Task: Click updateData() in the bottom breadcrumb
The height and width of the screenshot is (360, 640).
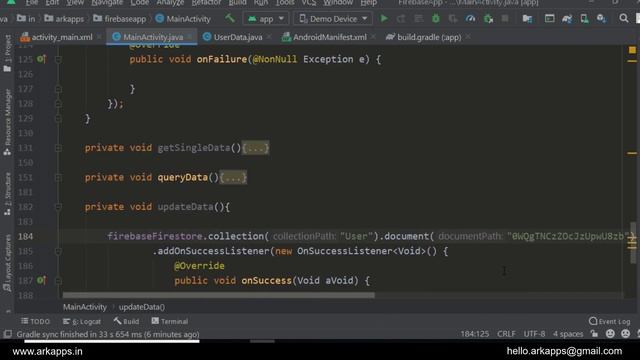Action: pos(142,307)
